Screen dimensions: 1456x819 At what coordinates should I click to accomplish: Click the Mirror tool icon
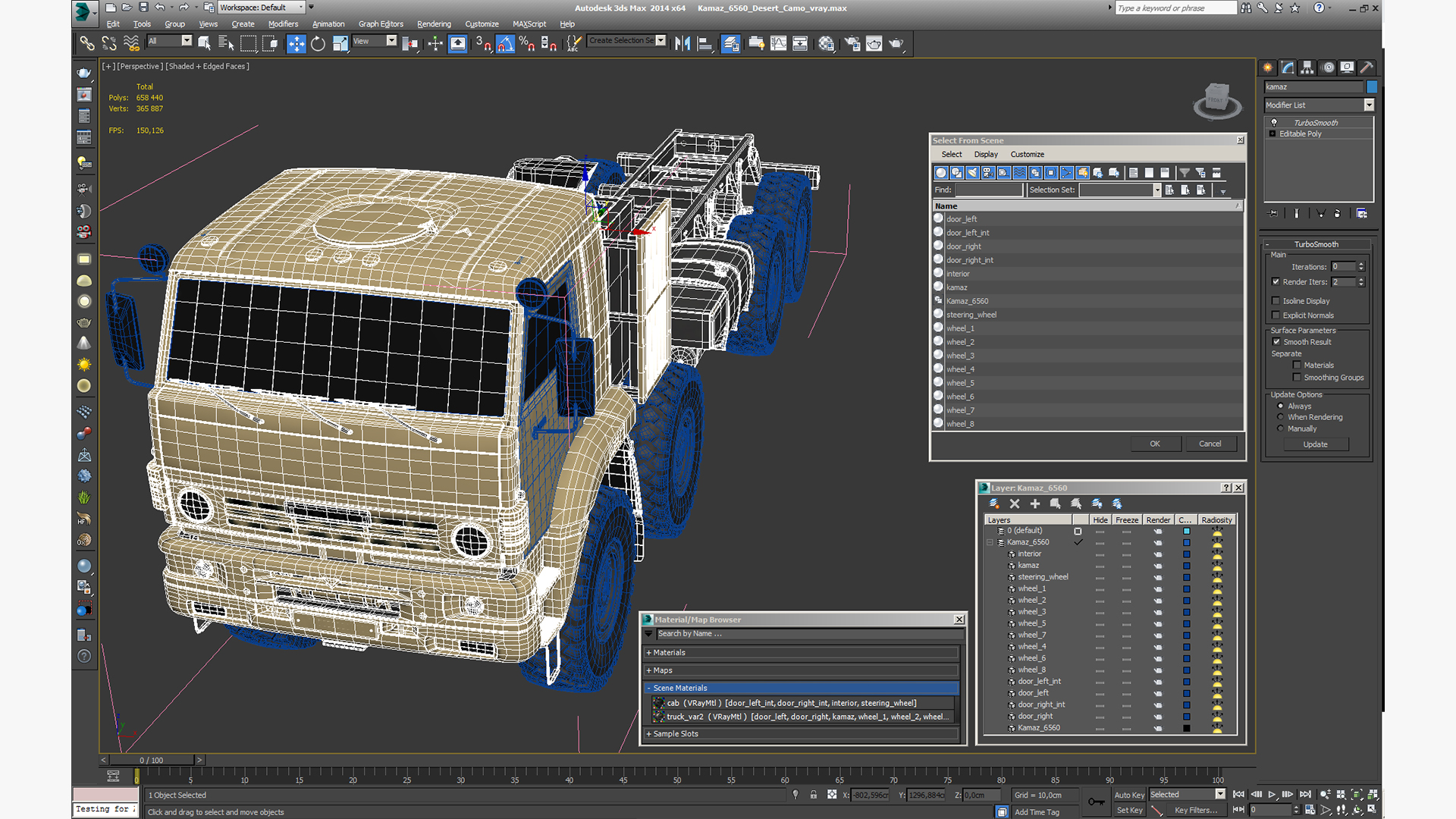point(682,43)
